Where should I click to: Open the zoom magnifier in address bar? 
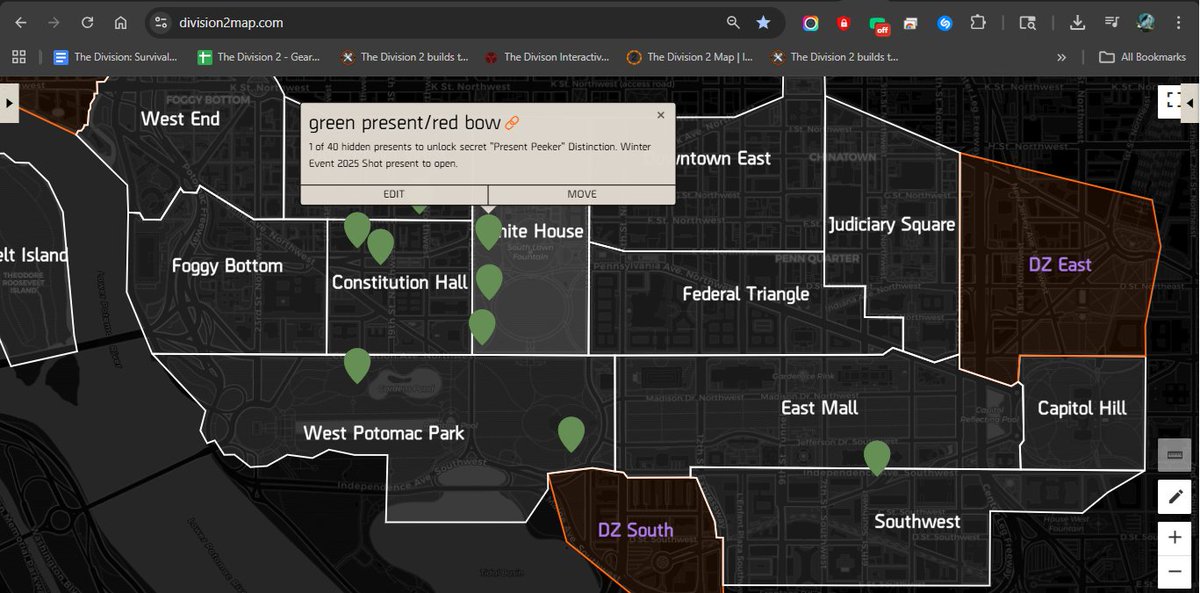[x=733, y=22]
